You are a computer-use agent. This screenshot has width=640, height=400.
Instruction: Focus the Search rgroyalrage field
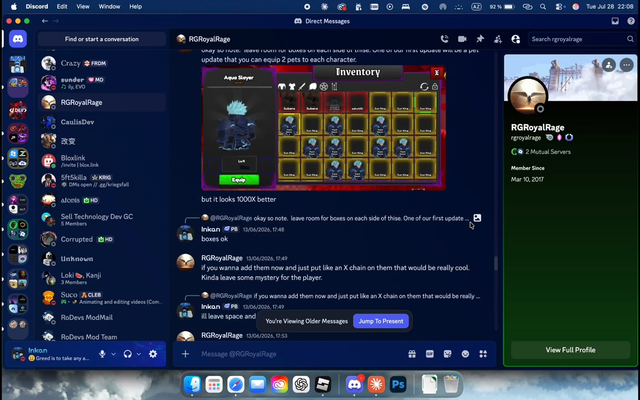coord(582,39)
